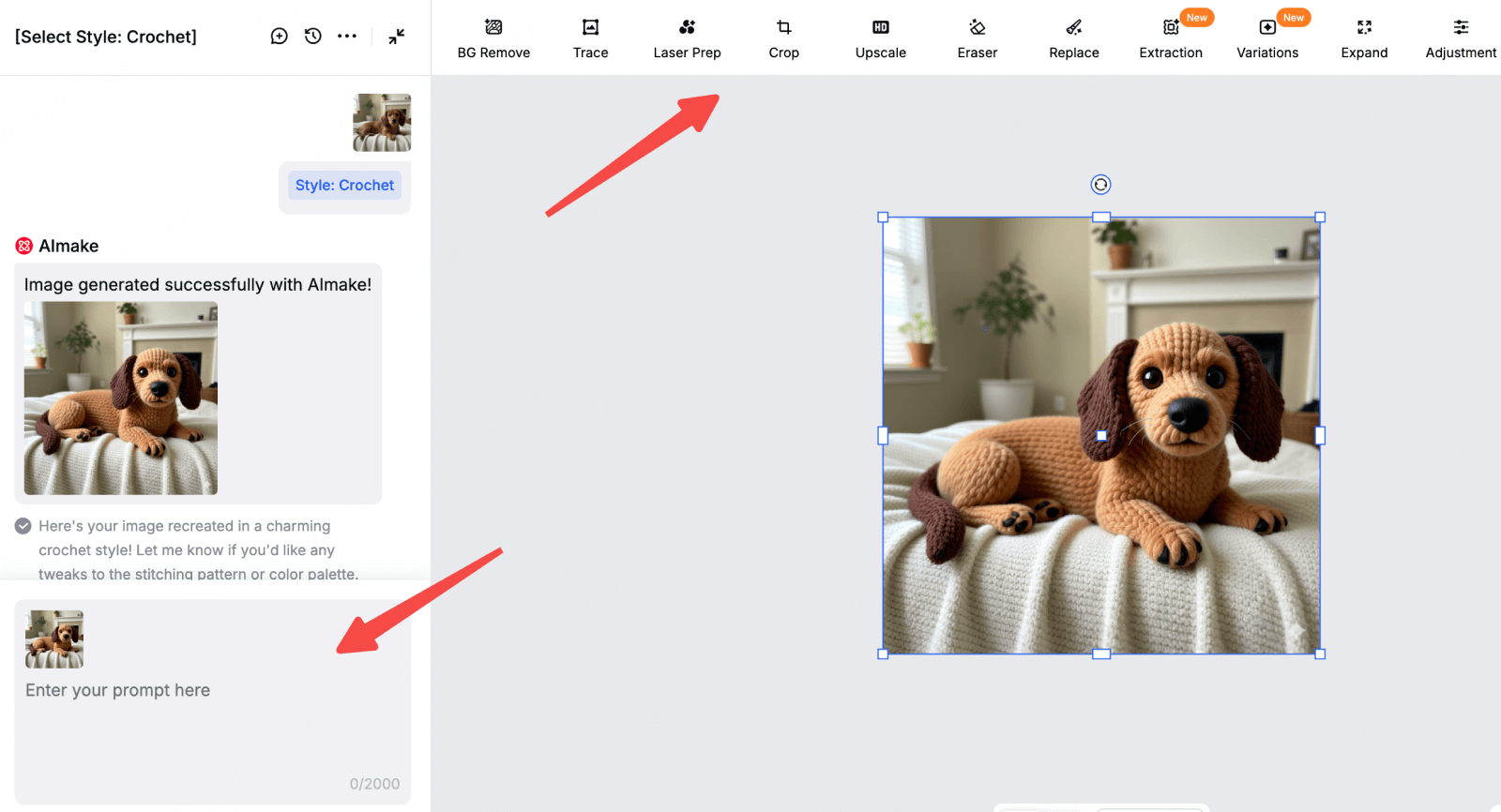Open Laser Prep tool
Image resolution: width=1501 pixels, height=812 pixels.
pyautogui.click(x=687, y=38)
